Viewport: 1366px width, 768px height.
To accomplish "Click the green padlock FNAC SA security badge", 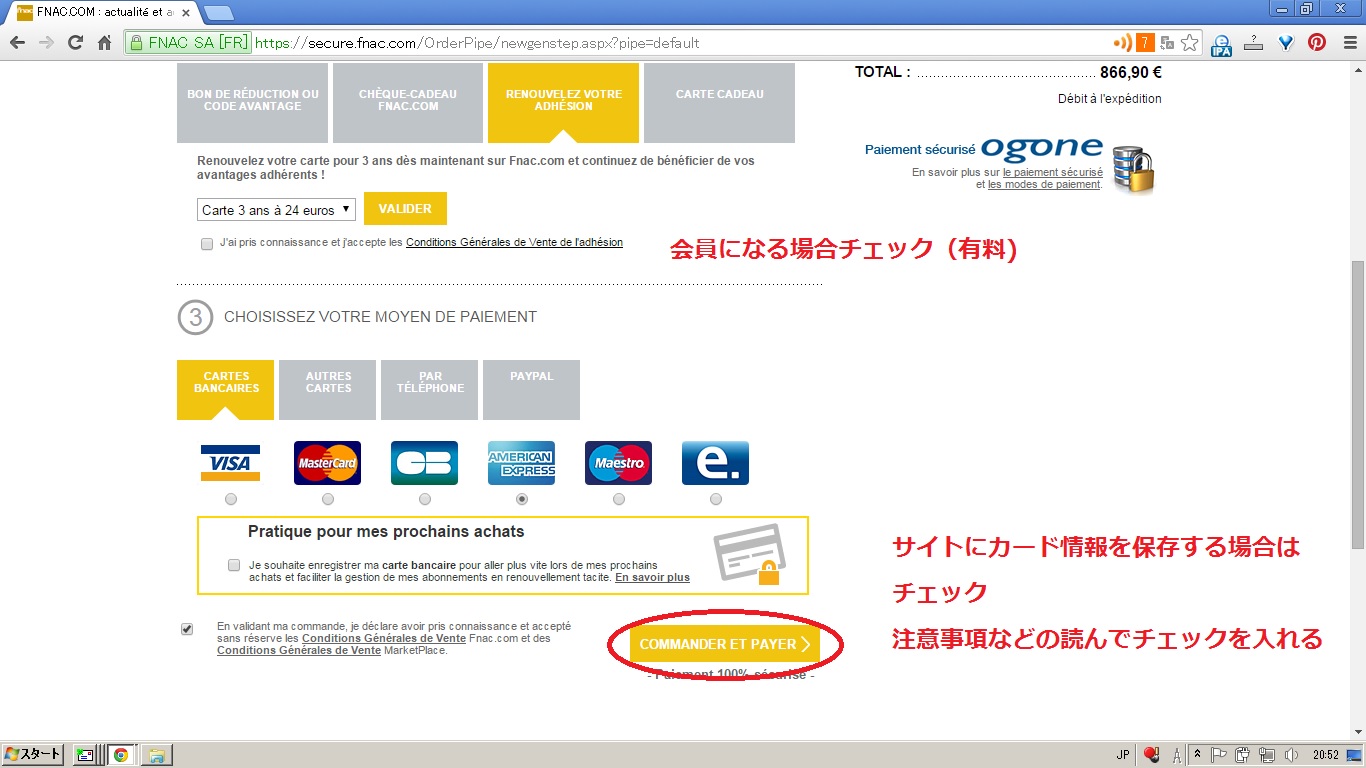I will pos(188,43).
